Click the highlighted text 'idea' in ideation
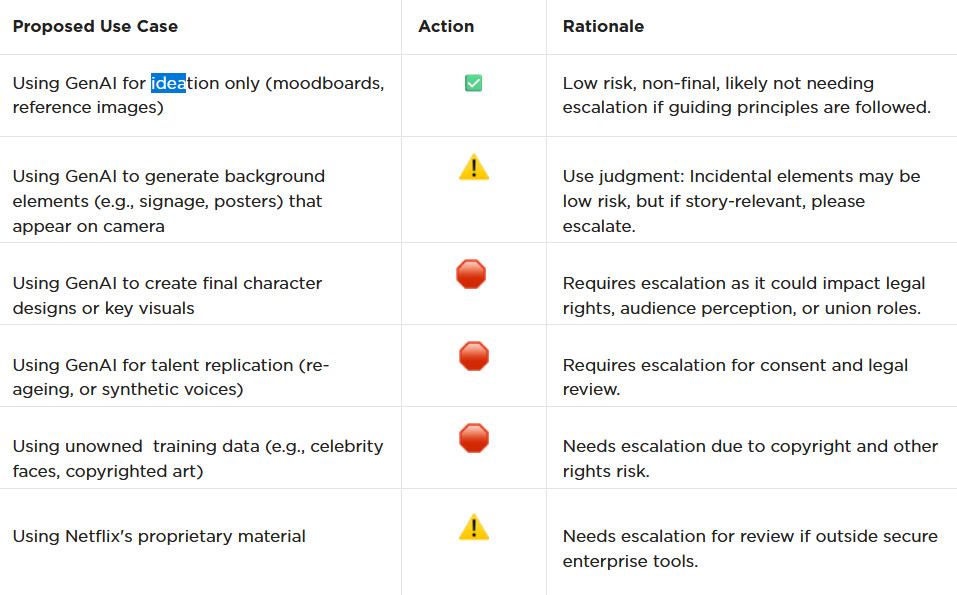The width and height of the screenshot is (957, 595). point(168,83)
